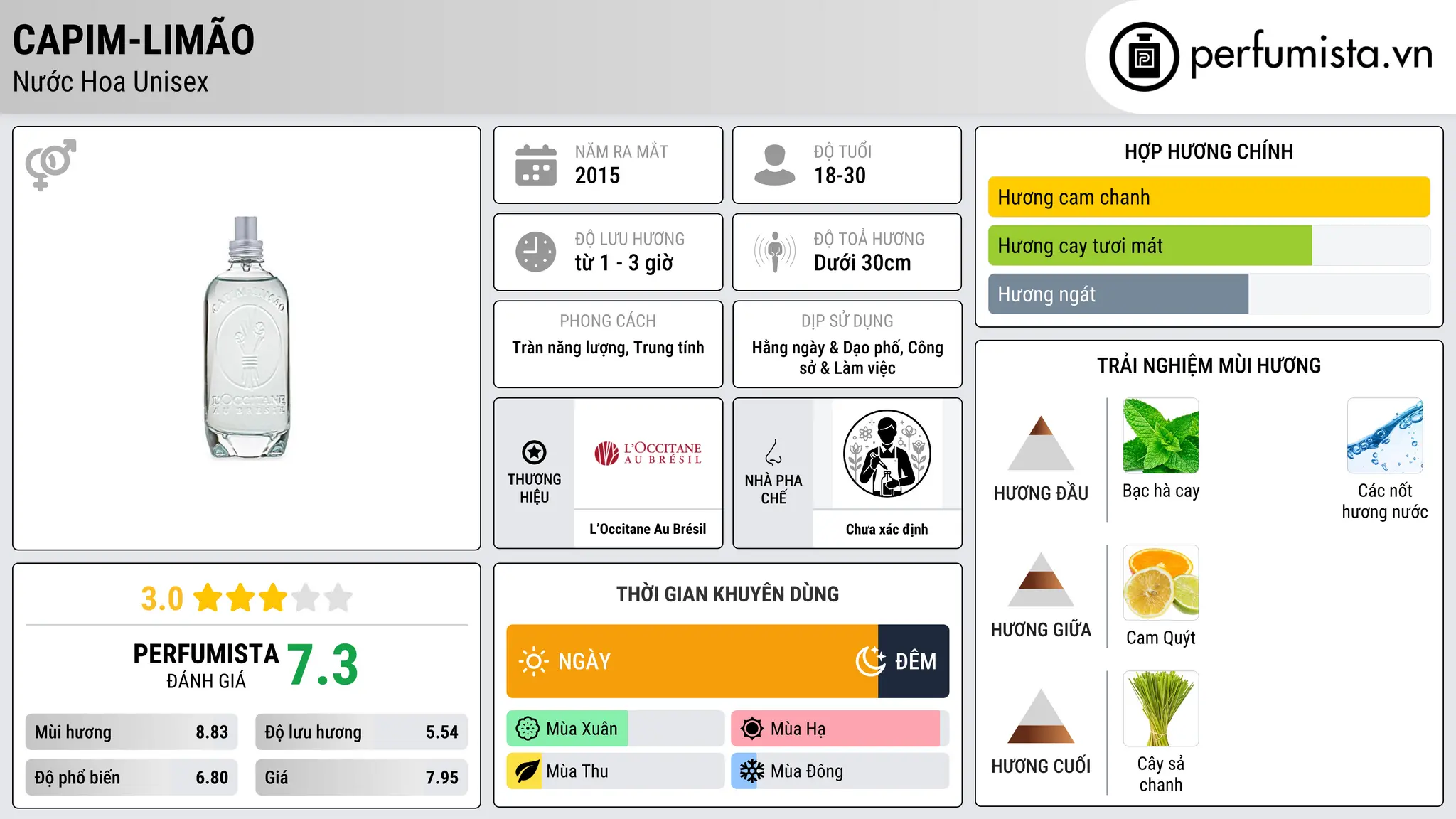
Task: Click the spring flower icon for Mùa Xuân
Action: point(528,729)
